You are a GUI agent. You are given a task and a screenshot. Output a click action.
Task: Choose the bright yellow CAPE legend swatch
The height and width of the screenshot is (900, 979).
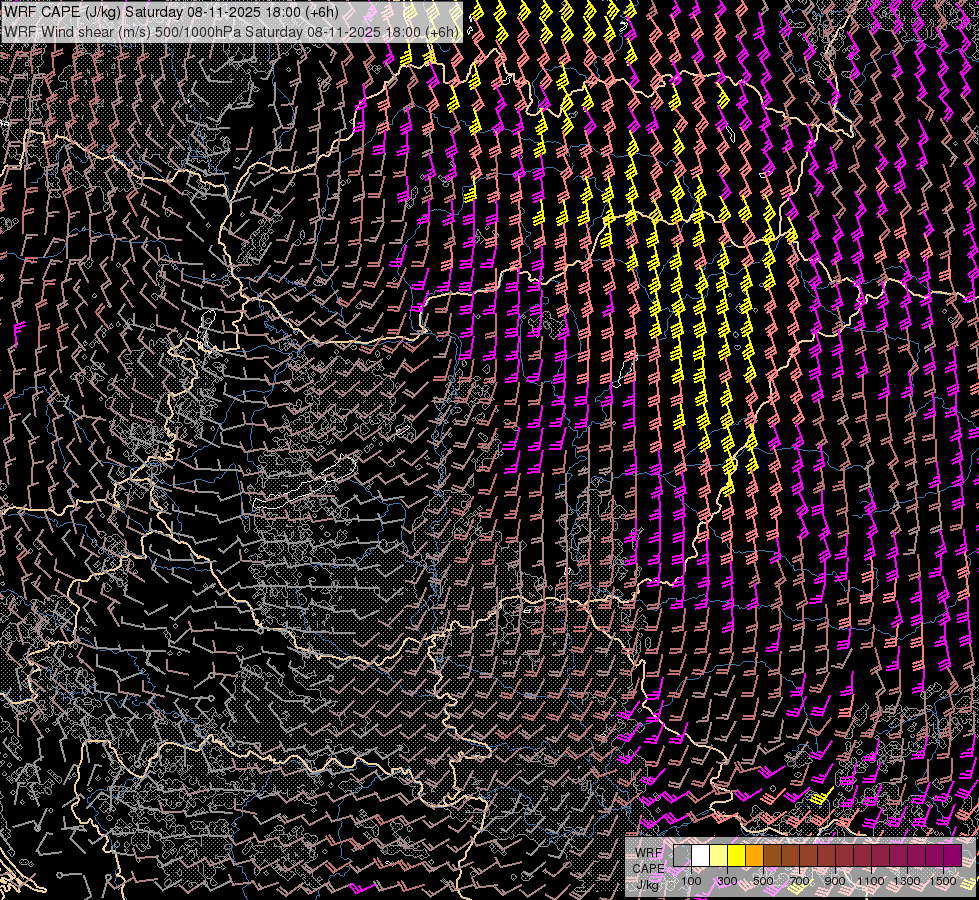pos(736,856)
